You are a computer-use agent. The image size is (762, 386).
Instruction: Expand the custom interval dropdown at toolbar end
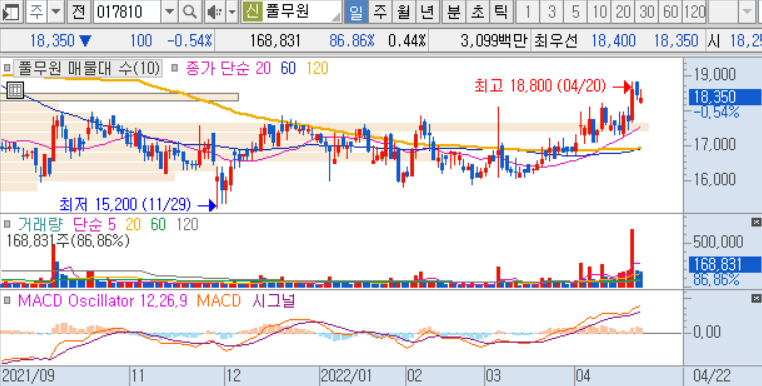click(x=747, y=12)
